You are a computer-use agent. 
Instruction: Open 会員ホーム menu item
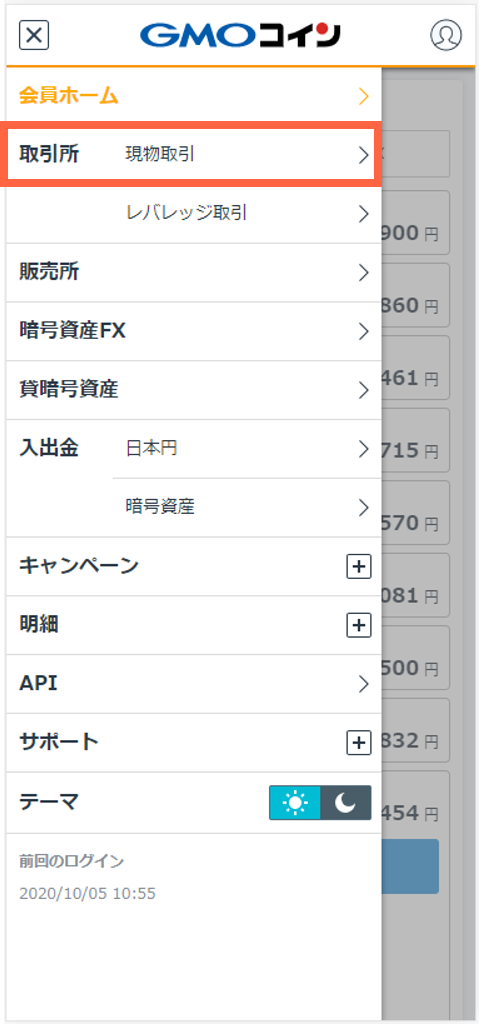(x=194, y=97)
